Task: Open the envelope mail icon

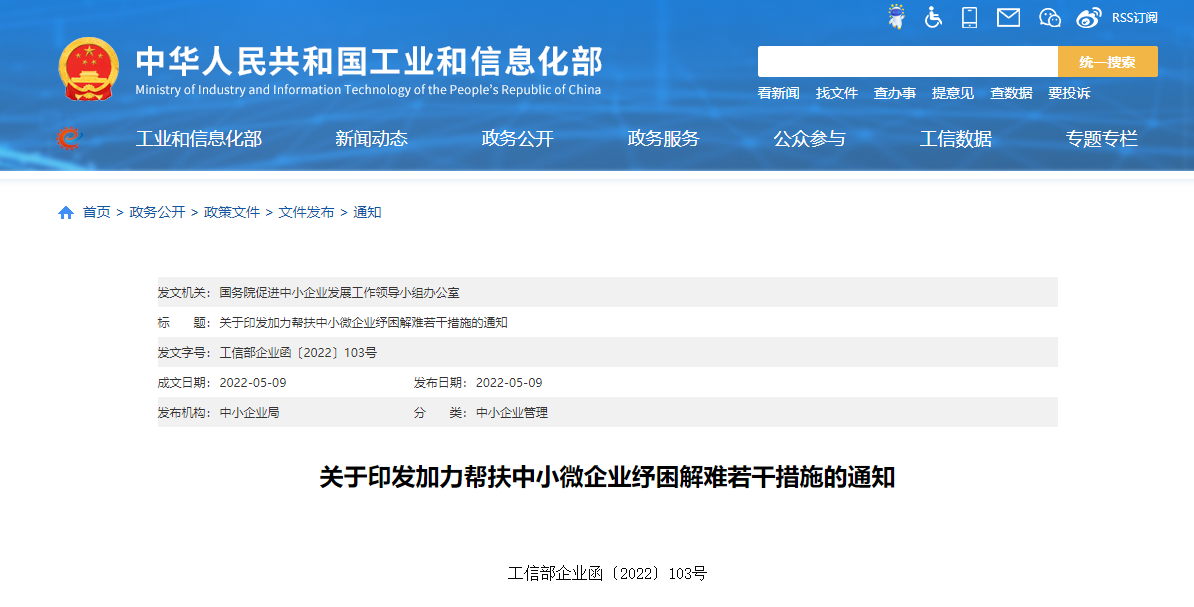Action: [x=1008, y=17]
